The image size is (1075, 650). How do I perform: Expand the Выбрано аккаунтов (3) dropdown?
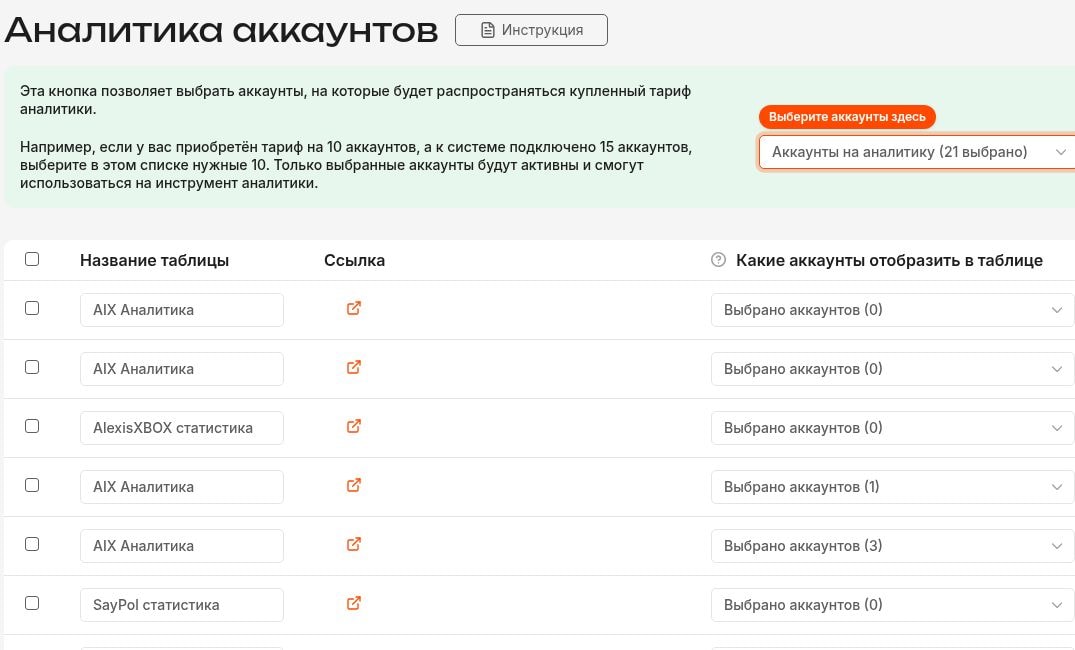tap(892, 546)
